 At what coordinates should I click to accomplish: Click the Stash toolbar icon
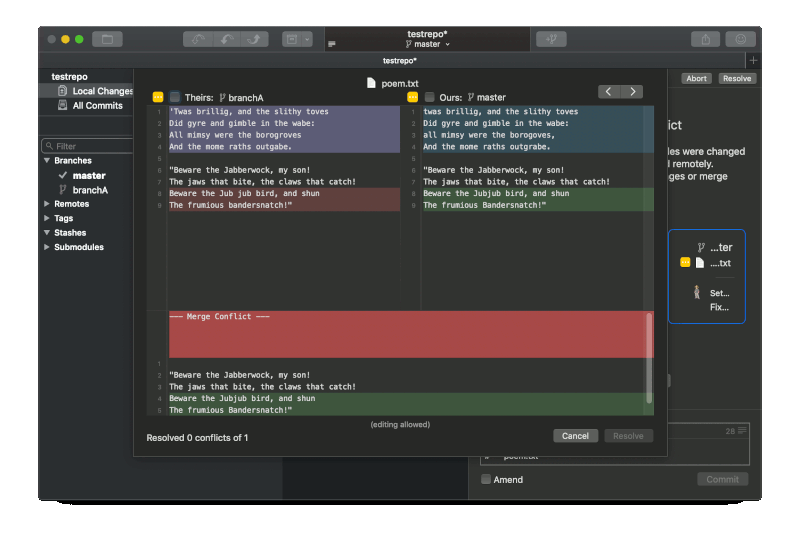(x=292, y=39)
